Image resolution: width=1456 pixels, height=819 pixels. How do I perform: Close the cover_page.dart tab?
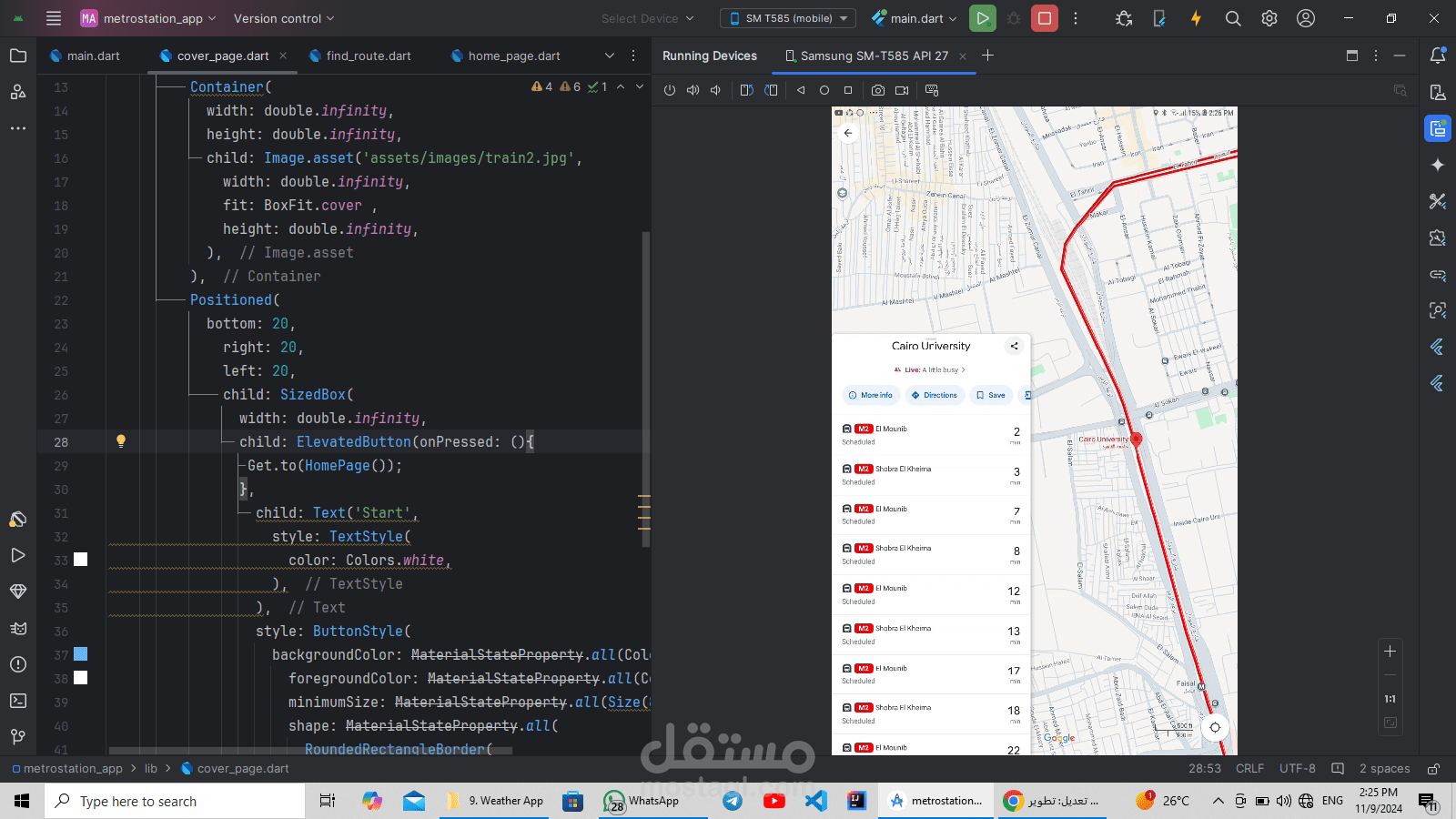(x=283, y=56)
